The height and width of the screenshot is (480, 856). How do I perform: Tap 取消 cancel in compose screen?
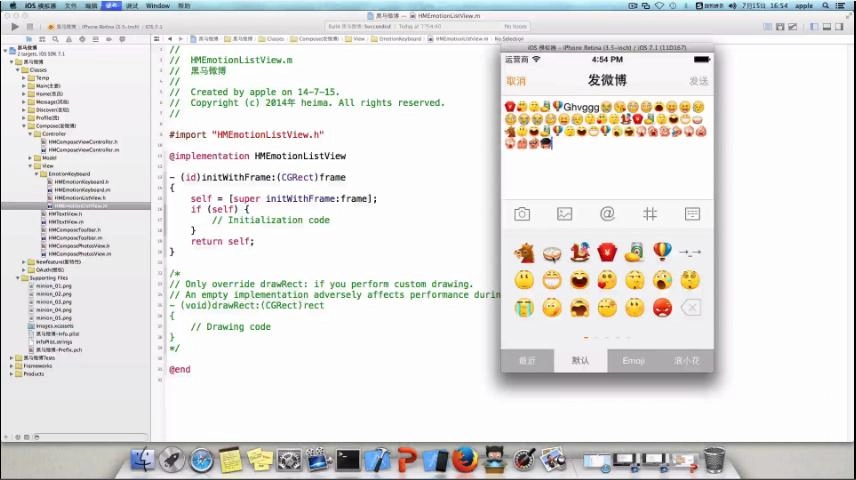pos(516,81)
